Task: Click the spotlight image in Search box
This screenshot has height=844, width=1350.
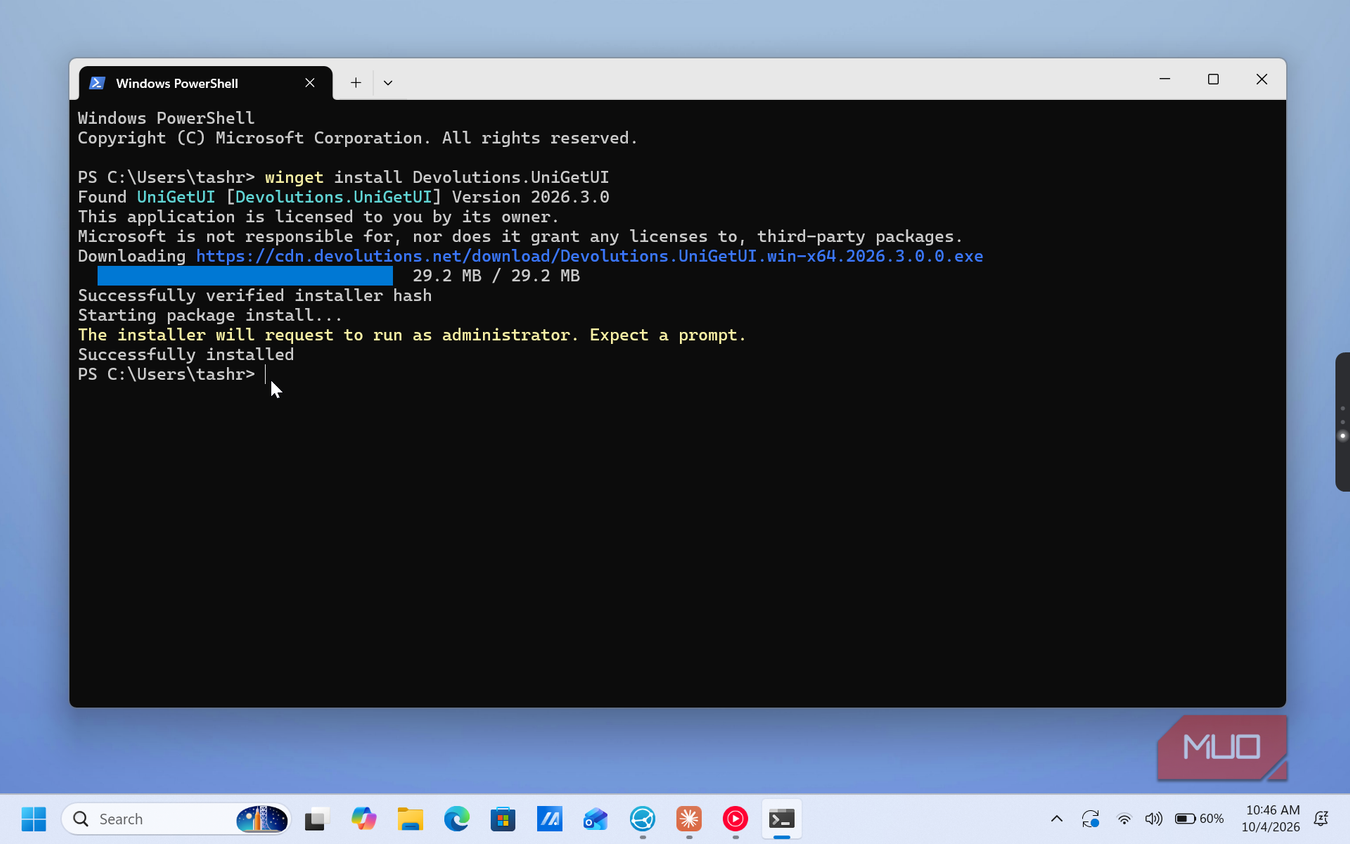Action: pyautogui.click(x=262, y=819)
